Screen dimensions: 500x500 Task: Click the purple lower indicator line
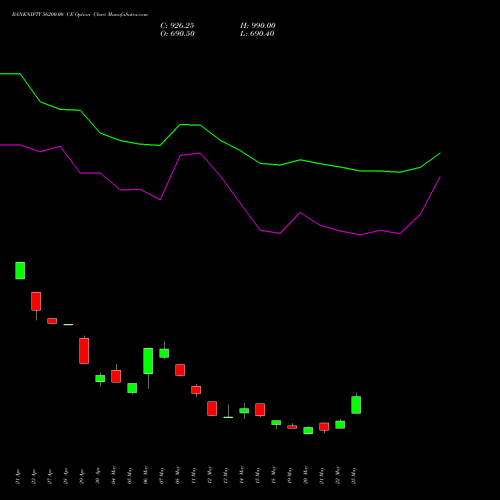[220, 175]
